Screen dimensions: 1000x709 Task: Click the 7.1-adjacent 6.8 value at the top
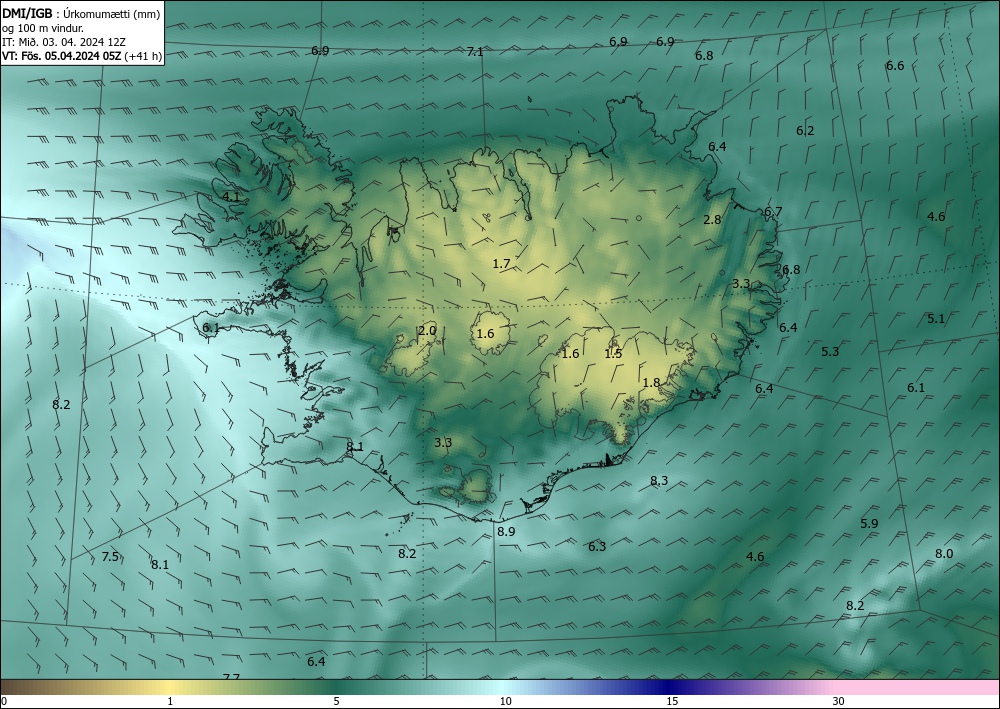coord(704,55)
